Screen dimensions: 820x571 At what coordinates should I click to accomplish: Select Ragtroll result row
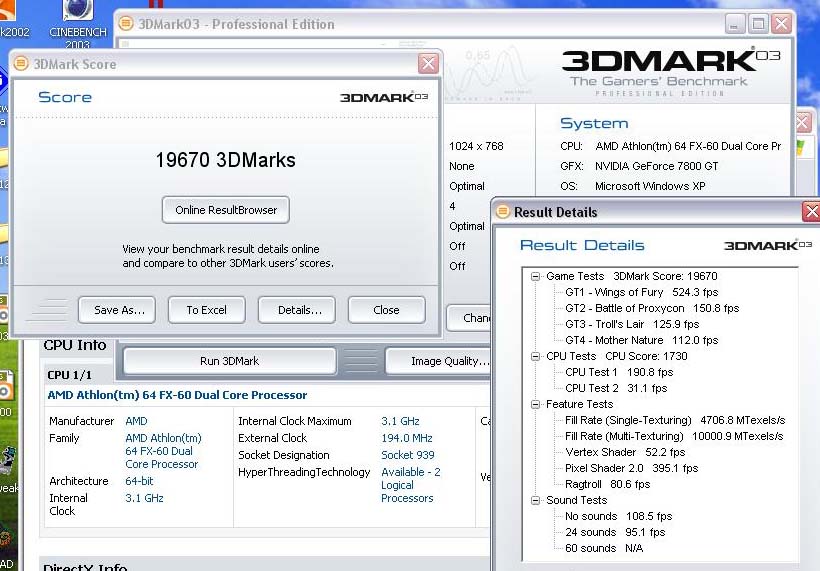pyautogui.click(x=607, y=484)
